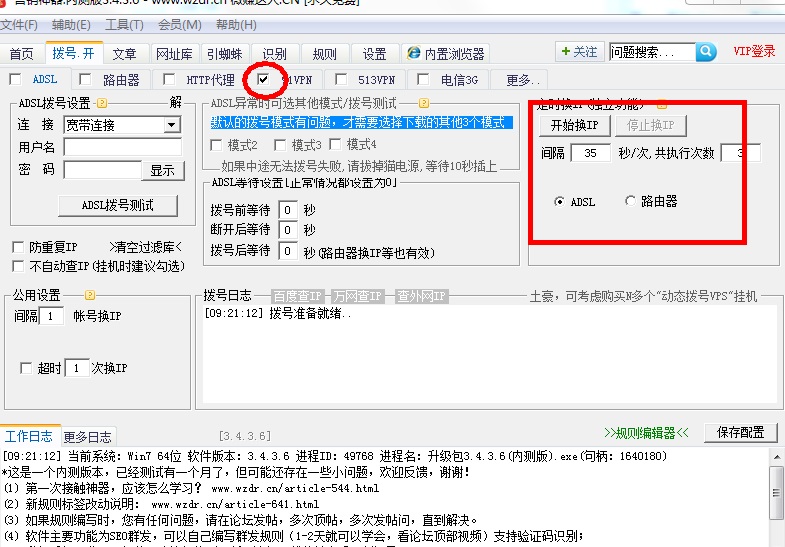Viewport: 785px width, 547px height.
Task: Open the 内置浏览器 tab with globe icon
Action: (x=446, y=54)
